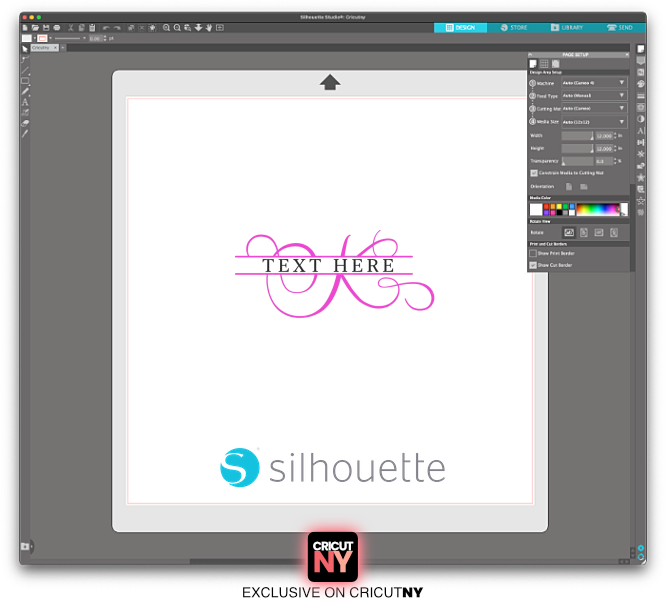The width and height of the screenshot is (665, 604).
Task: Switch to the LIBRARY tab
Action: pyautogui.click(x=569, y=27)
